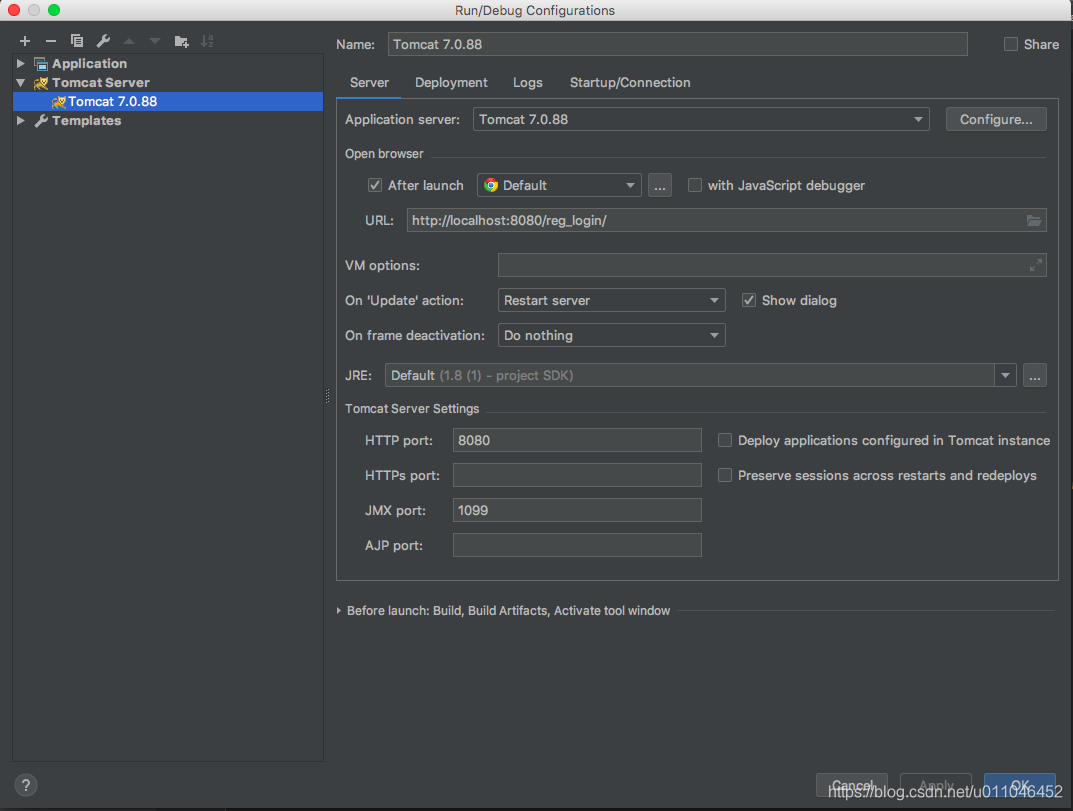
Task: Click the OK button
Action: click(x=1020, y=785)
